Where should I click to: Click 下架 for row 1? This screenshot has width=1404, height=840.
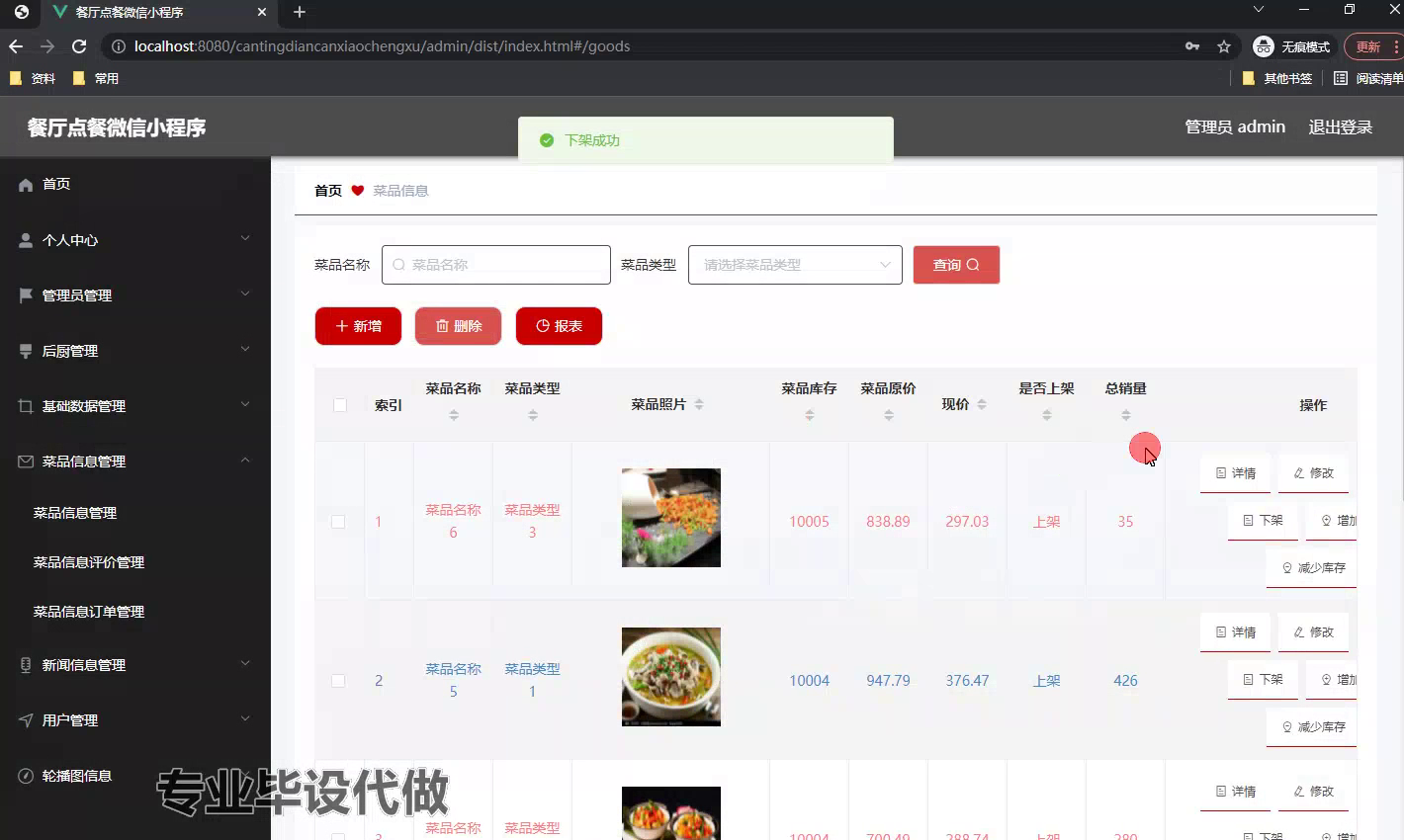(1263, 520)
